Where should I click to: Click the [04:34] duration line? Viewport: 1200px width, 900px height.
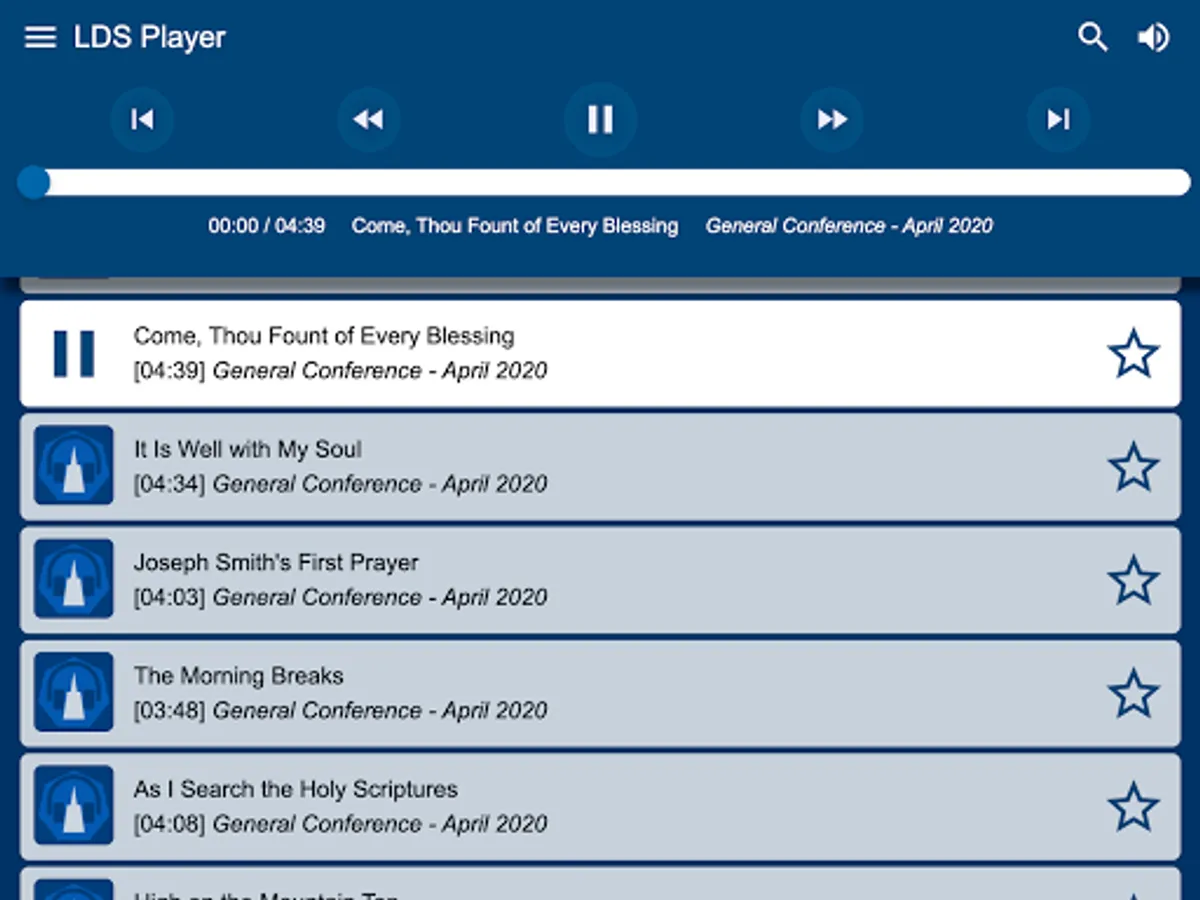coord(340,484)
